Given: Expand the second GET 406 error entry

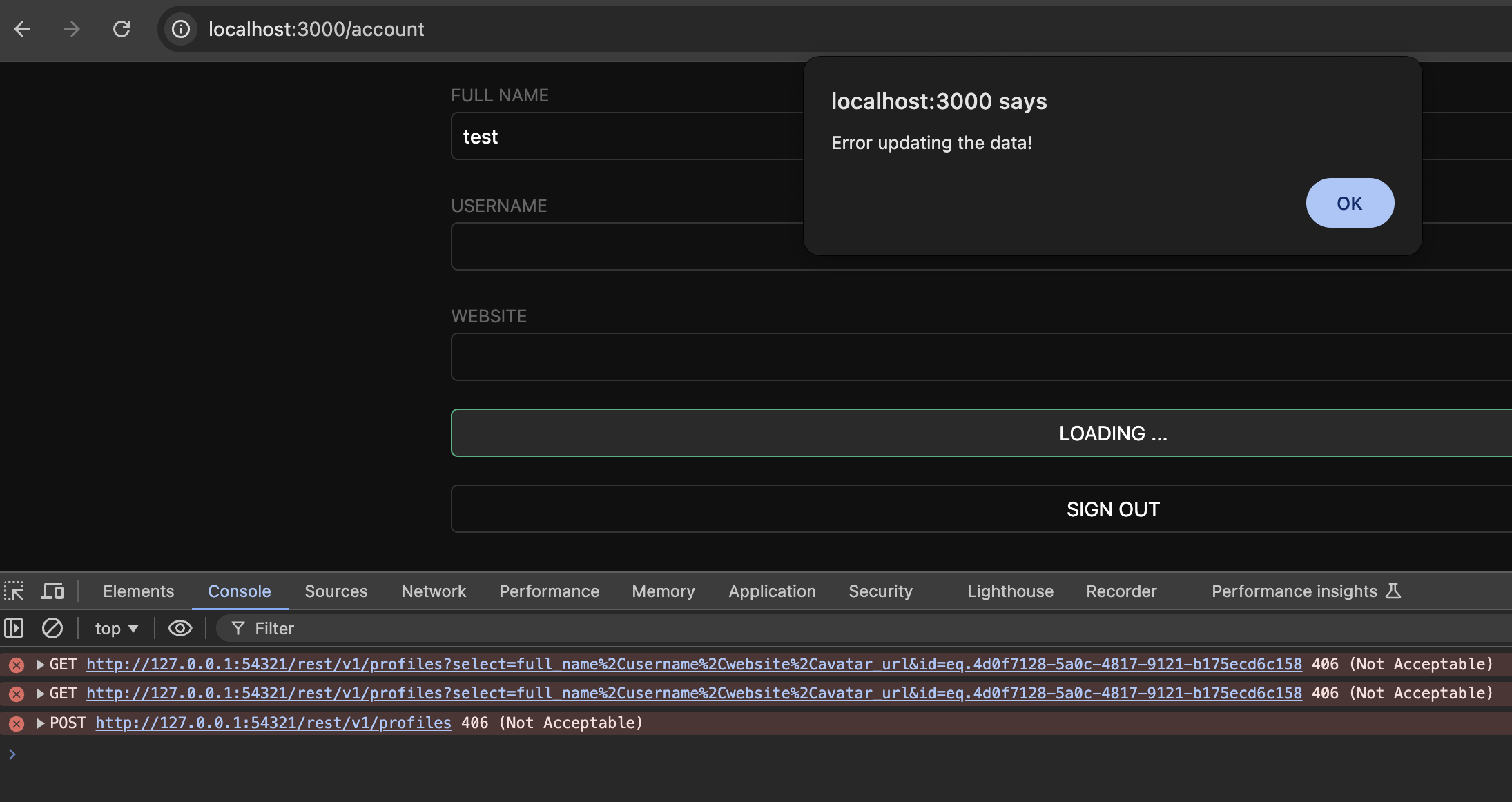Looking at the screenshot, I should (x=41, y=694).
